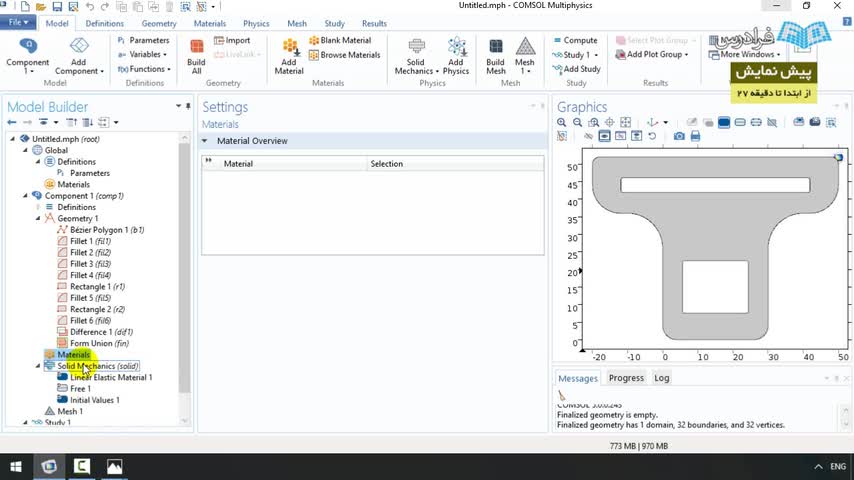Image resolution: width=854 pixels, height=480 pixels.
Task: Toggle the Model Builder pin icon
Action: click(x=188, y=106)
